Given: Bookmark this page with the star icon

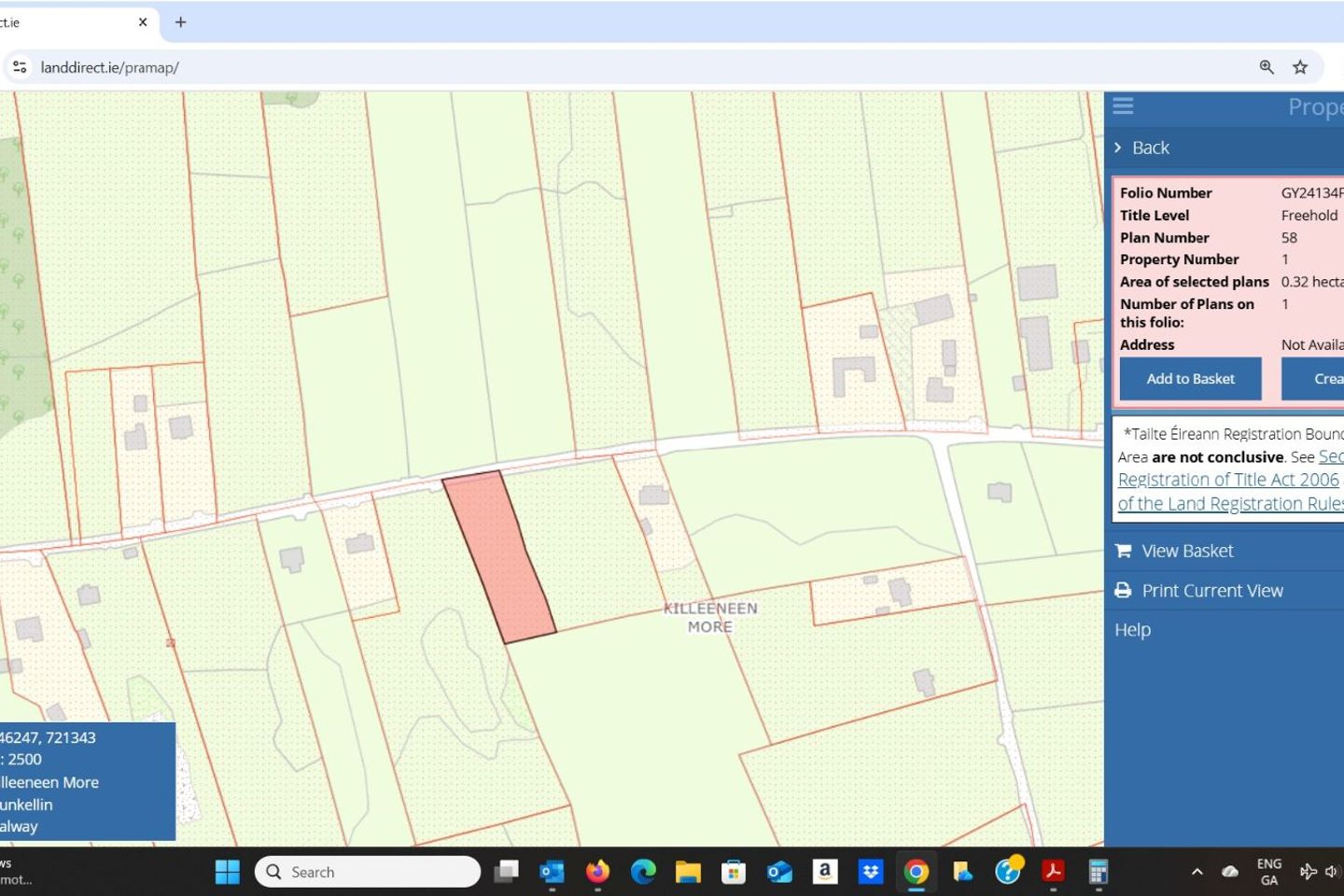Looking at the screenshot, I should click(1300, 67).
